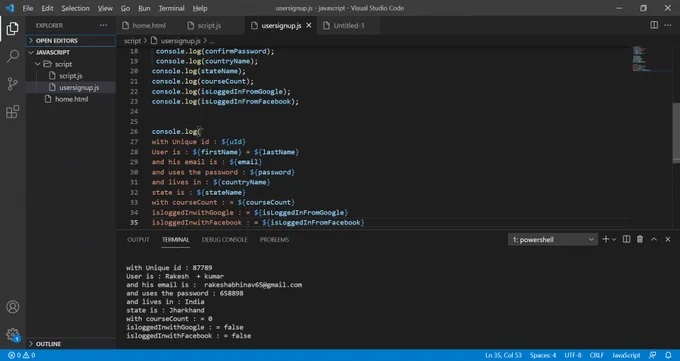Change language mode via JavaScript
The height and width of the screenshot is (361, 680).
[x=626, y=355]
